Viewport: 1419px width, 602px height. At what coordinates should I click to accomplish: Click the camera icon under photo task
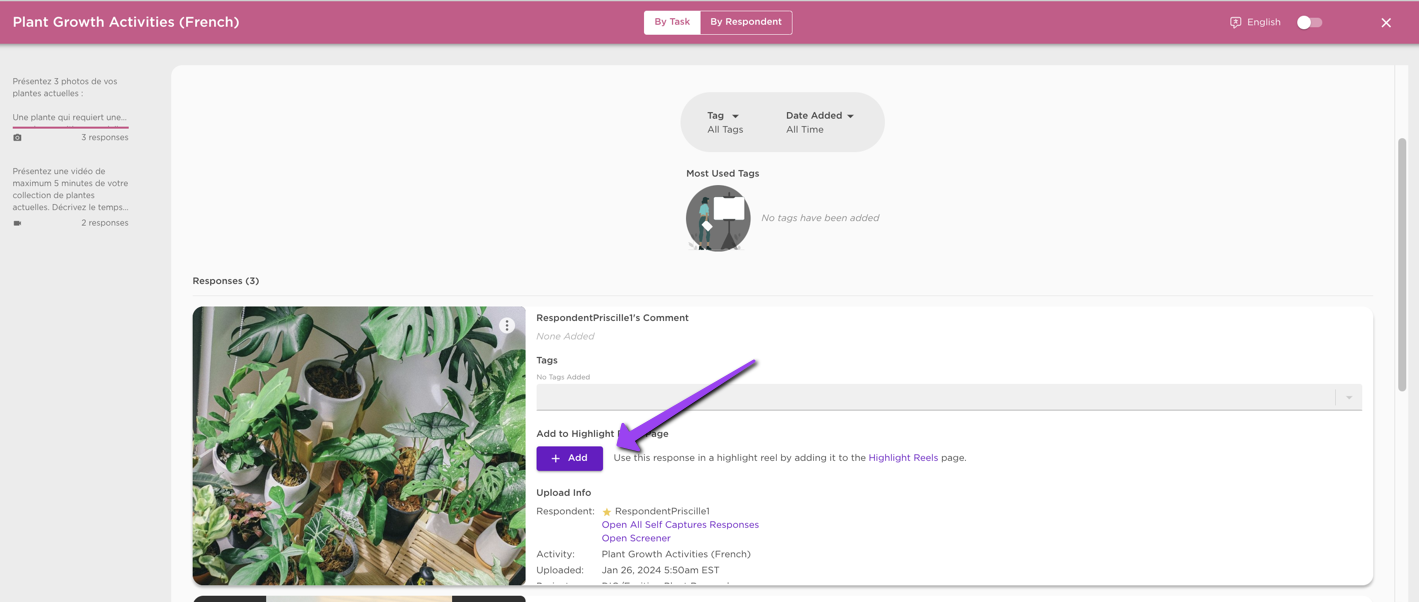click(17, 138)
